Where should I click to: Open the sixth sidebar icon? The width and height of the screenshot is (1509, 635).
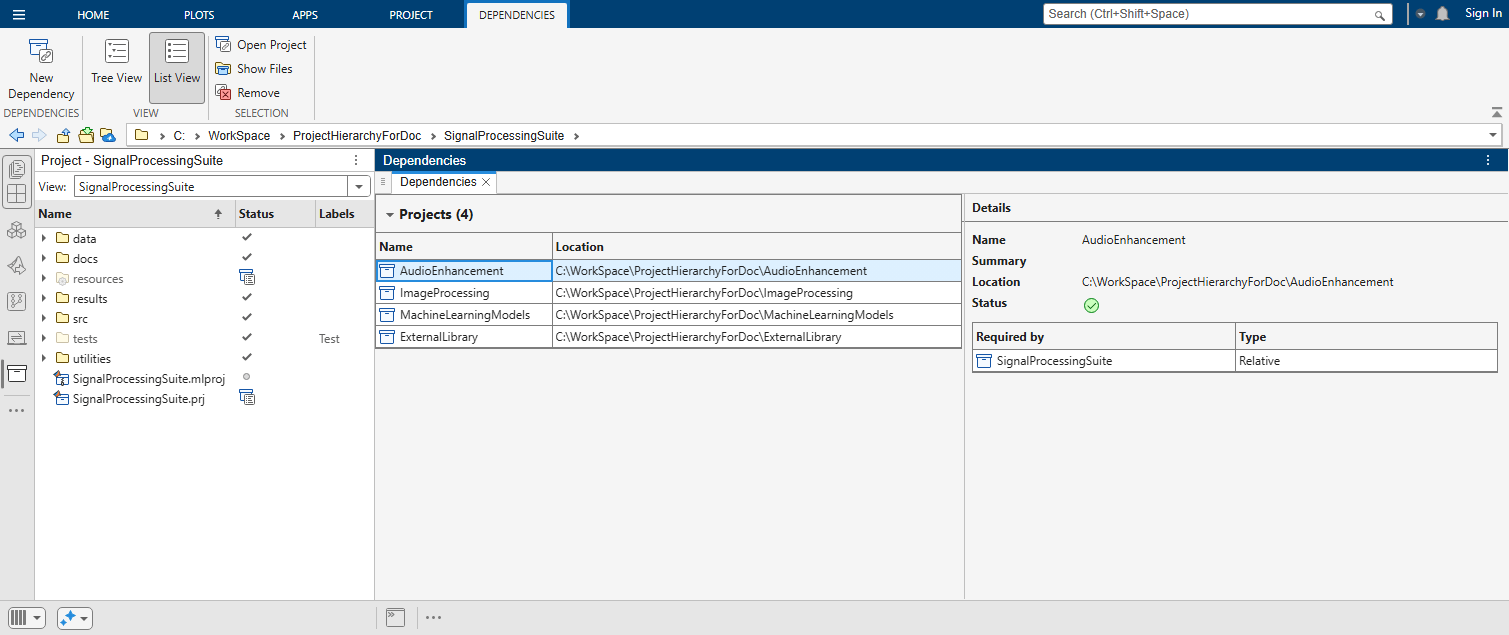17,337
